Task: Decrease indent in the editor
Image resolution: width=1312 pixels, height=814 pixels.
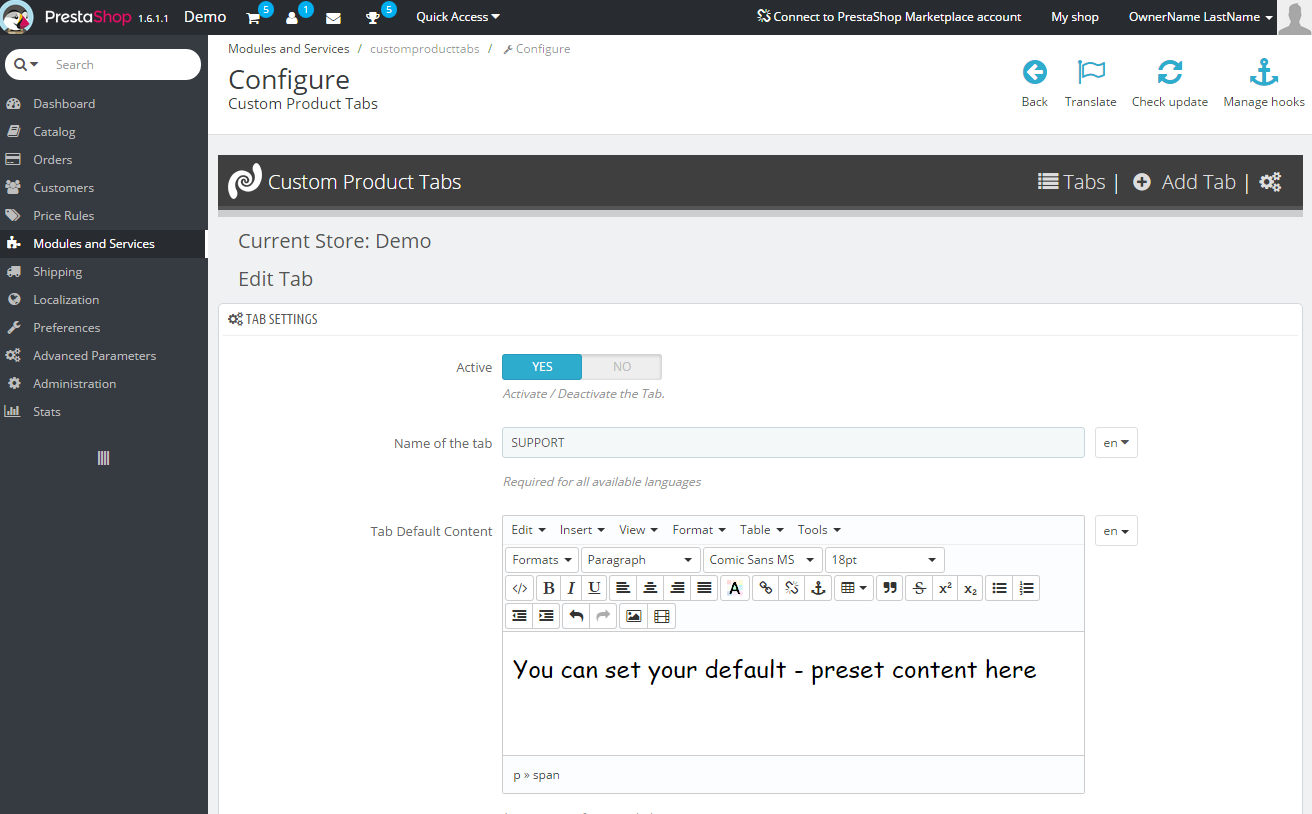Action: click(520, 616)
